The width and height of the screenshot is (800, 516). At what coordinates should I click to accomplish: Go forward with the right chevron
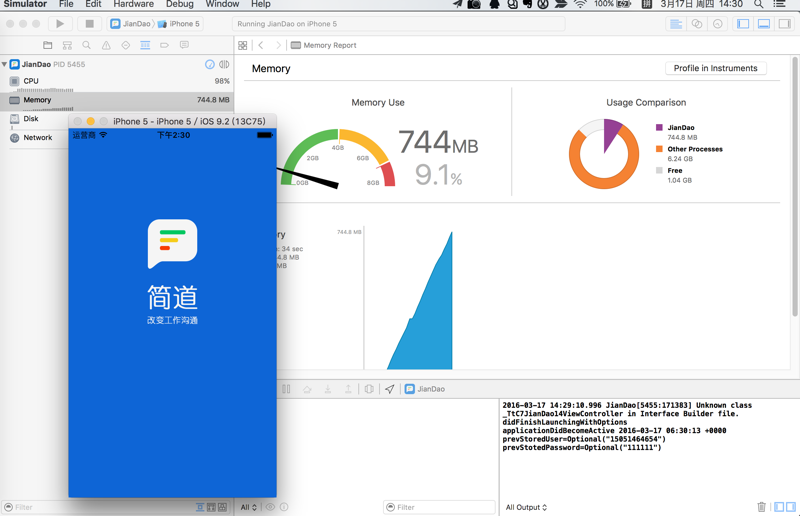278,45
